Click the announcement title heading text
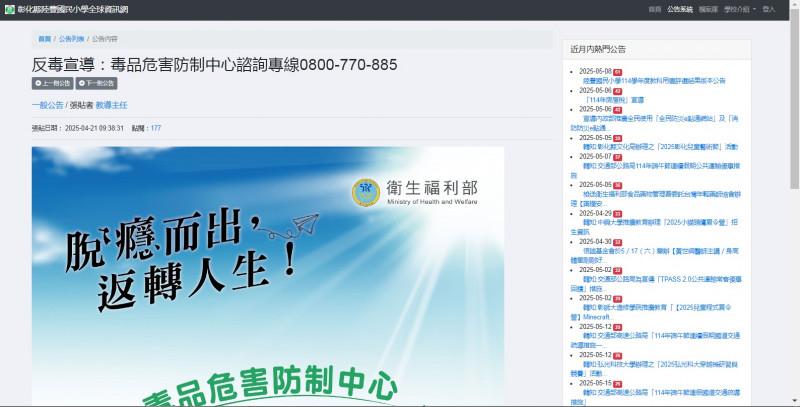The width and height of the screenshot is (800, 407). (x=214, y=65)
